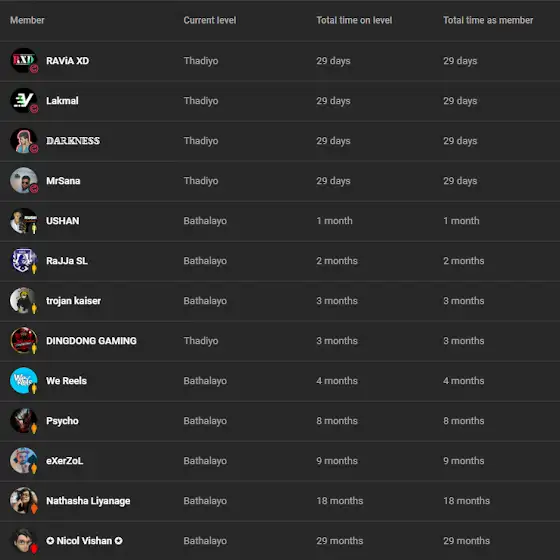Open We Reels blue avatar
Screen dimensions: 560x560
24,380
